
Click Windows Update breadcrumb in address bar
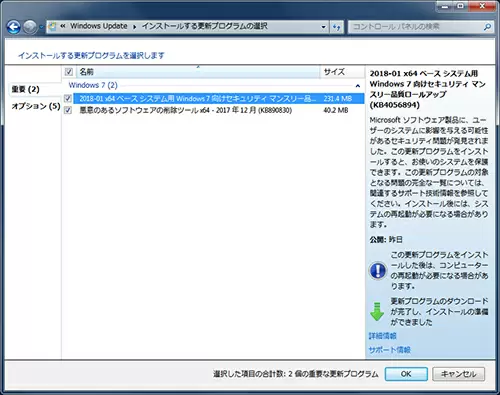point(99,26)
